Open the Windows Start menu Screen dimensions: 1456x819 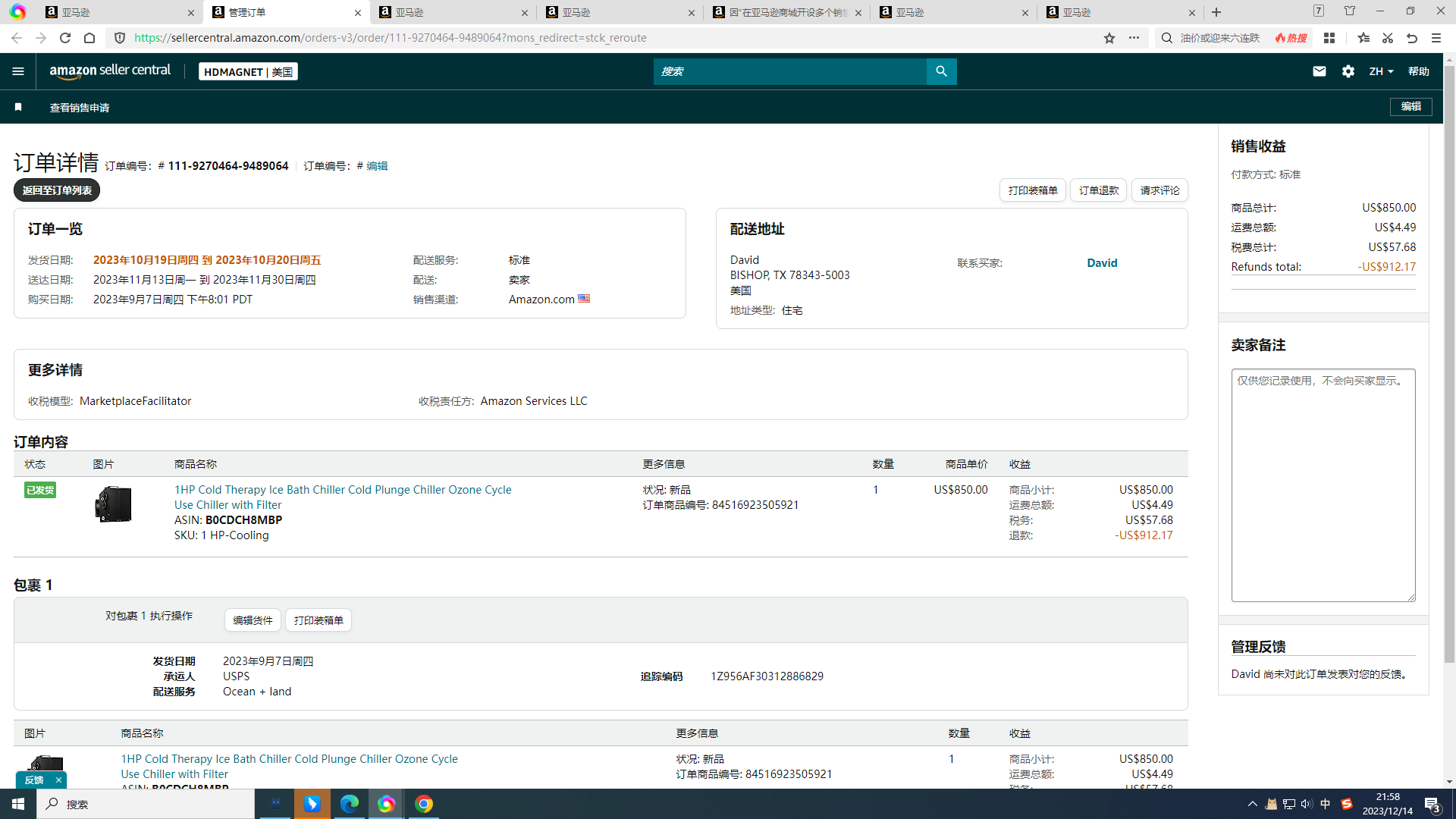[18, 804]
